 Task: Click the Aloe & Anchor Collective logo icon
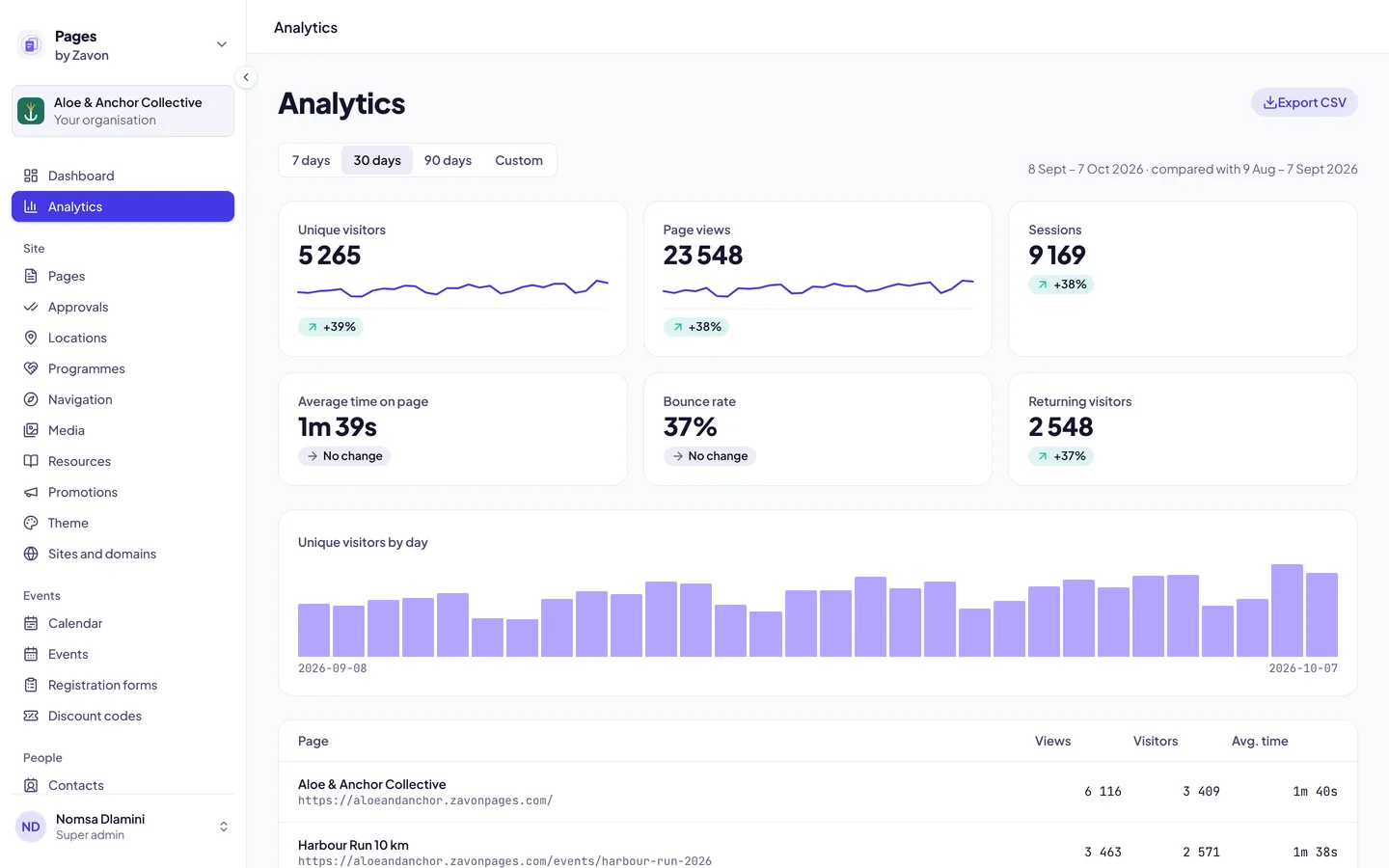click(x=31, y=111)
